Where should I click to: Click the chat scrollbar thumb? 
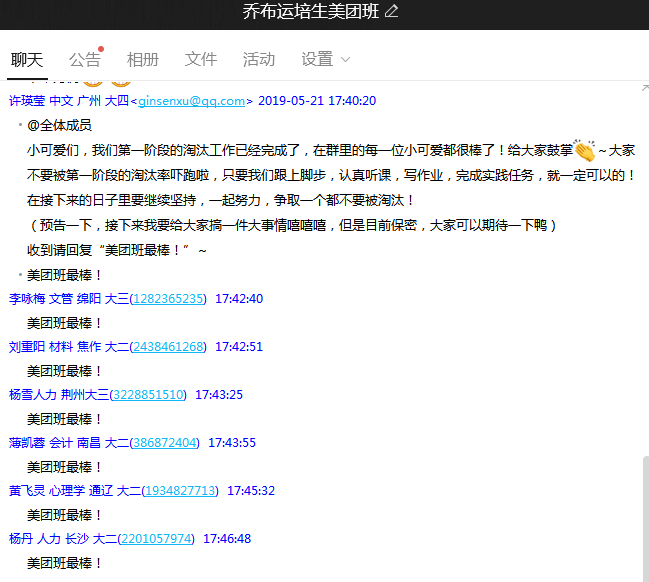pos(646,518)
